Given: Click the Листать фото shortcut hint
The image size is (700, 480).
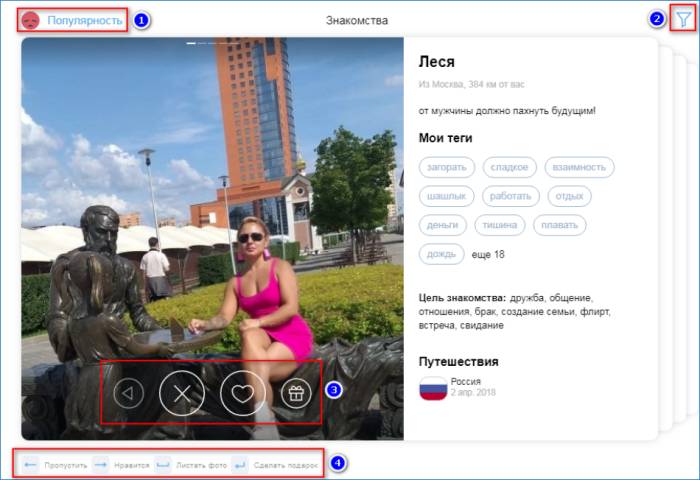Looking at the screenshot, I should tap(200, 465).
